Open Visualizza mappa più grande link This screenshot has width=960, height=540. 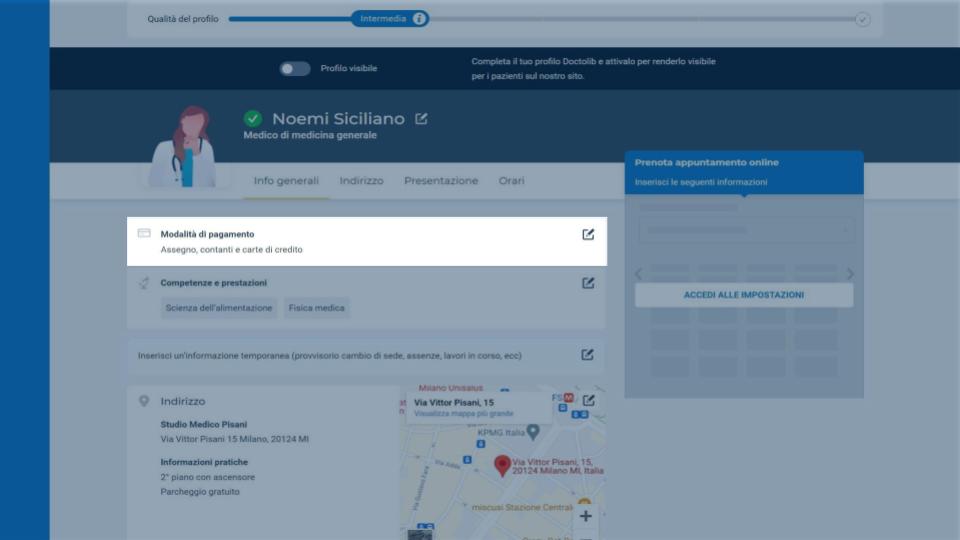click(x=463, y=414)
